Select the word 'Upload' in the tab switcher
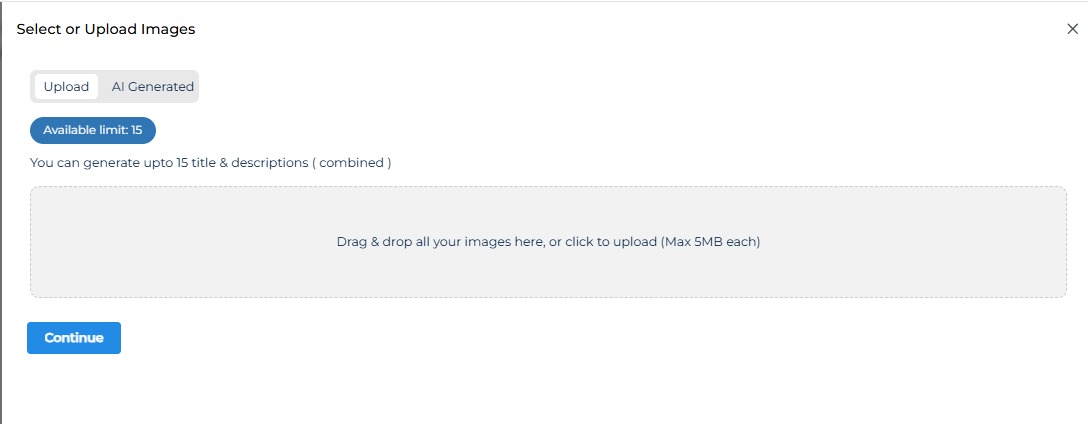Viewport: 1088px width, 424px height. [x=66, y=87]
